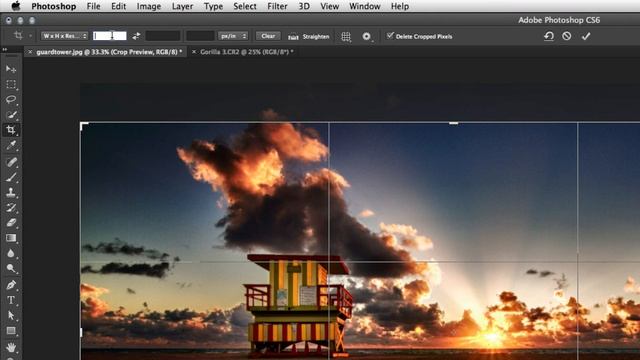
Task: Open the Filter menu
Action: pyautogui.click(x=277, y=6)
